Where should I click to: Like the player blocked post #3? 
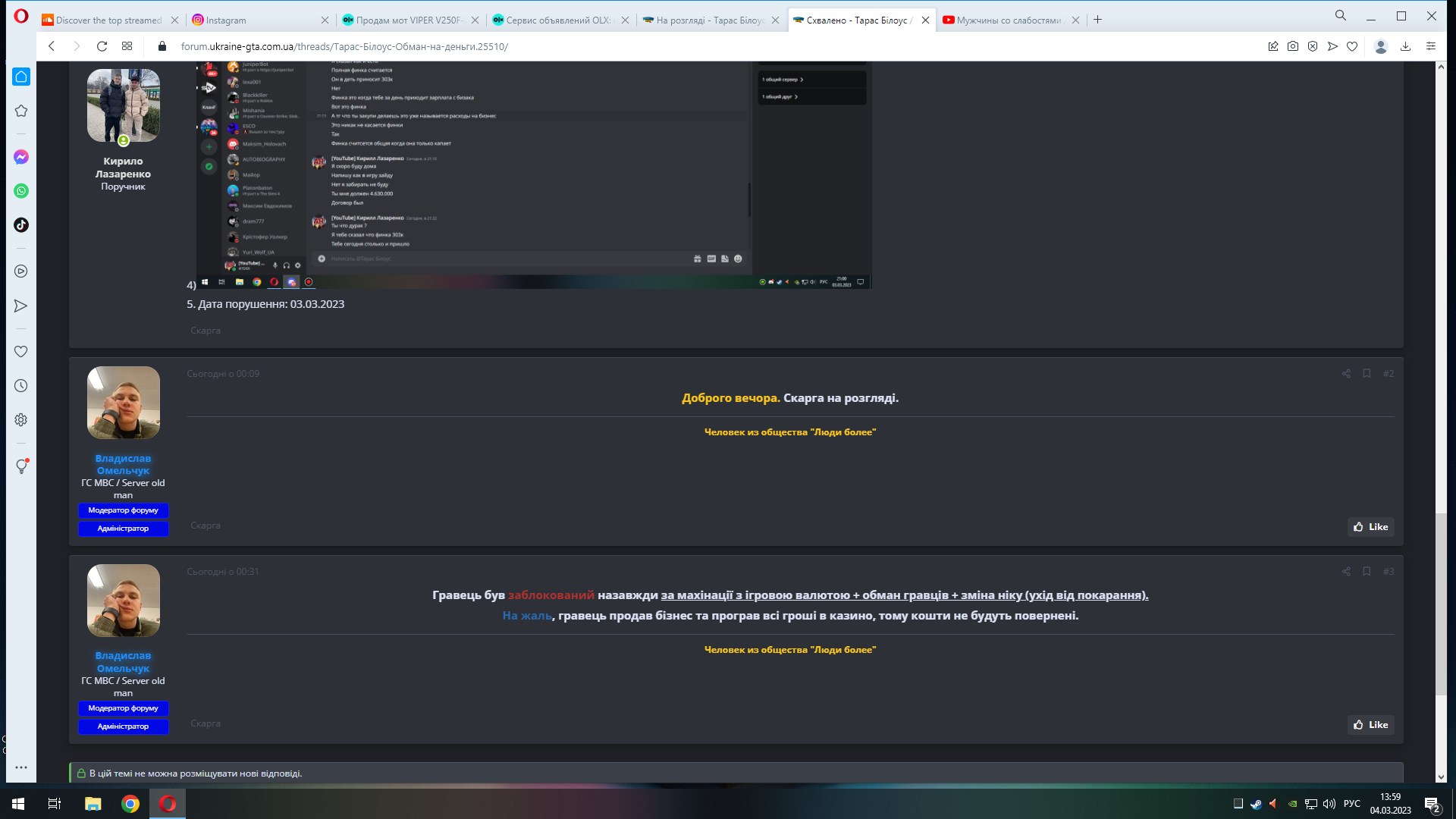1370,725
